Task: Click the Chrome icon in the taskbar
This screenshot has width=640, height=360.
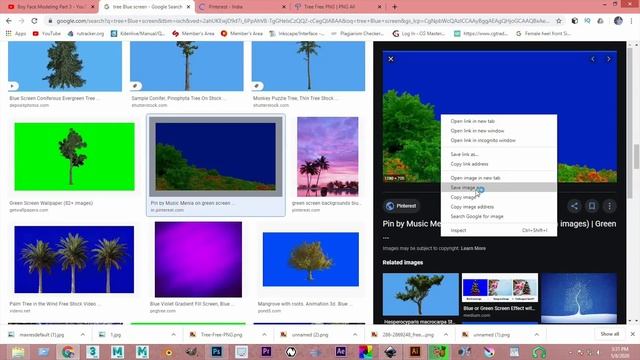Action: click(x=68, y=351)
